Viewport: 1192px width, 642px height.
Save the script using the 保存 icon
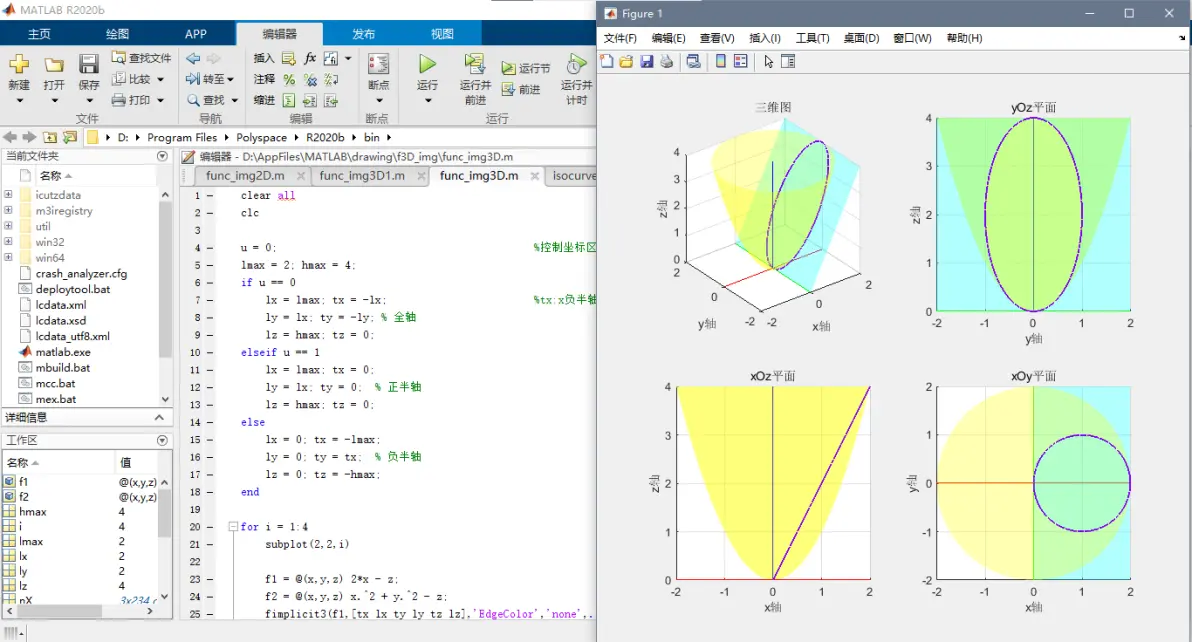[89, 65]
